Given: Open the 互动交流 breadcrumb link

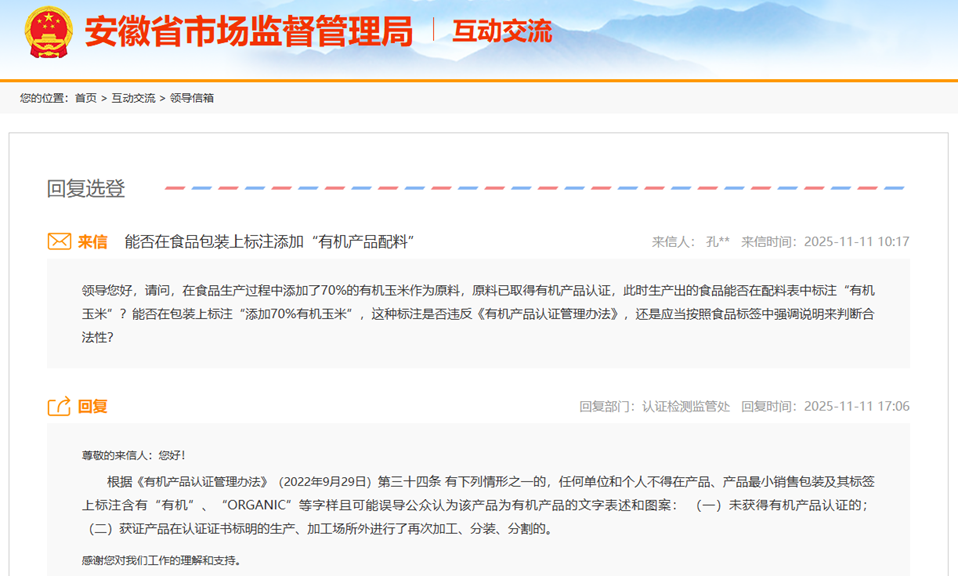Looking at the screenshot, I should [133, 98].
